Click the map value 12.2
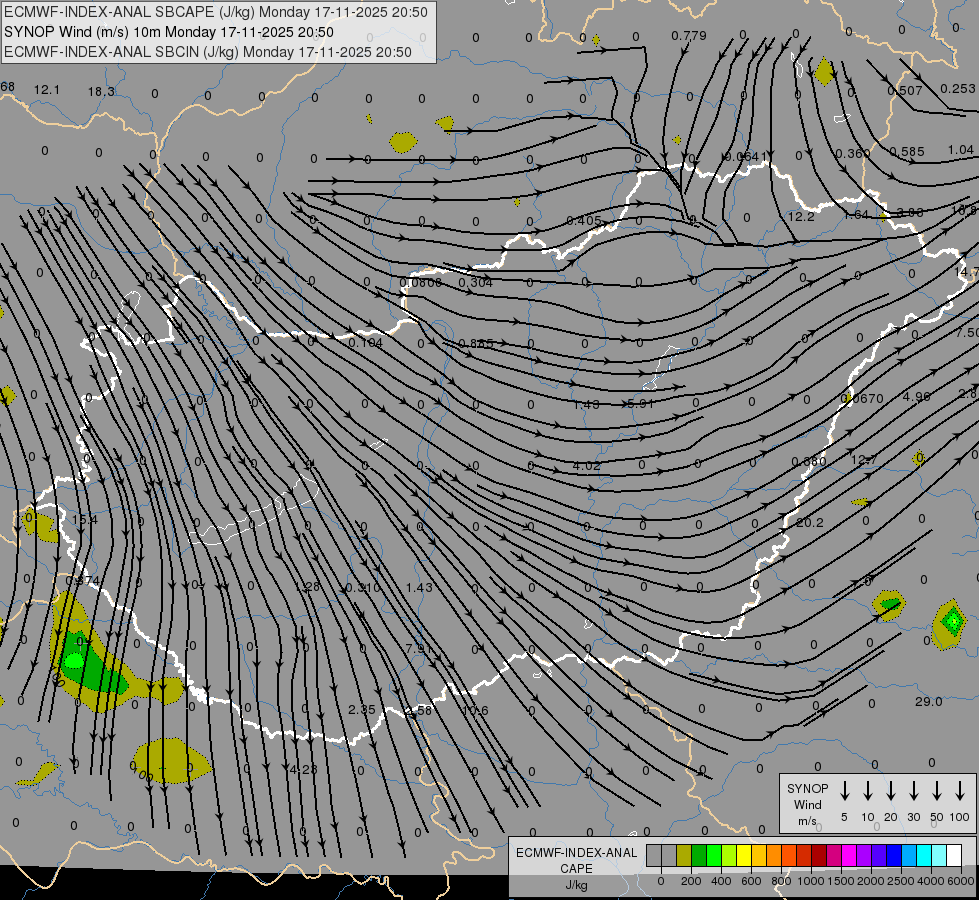The width and height of the screenshot is (979, 900). click(801, 217)
